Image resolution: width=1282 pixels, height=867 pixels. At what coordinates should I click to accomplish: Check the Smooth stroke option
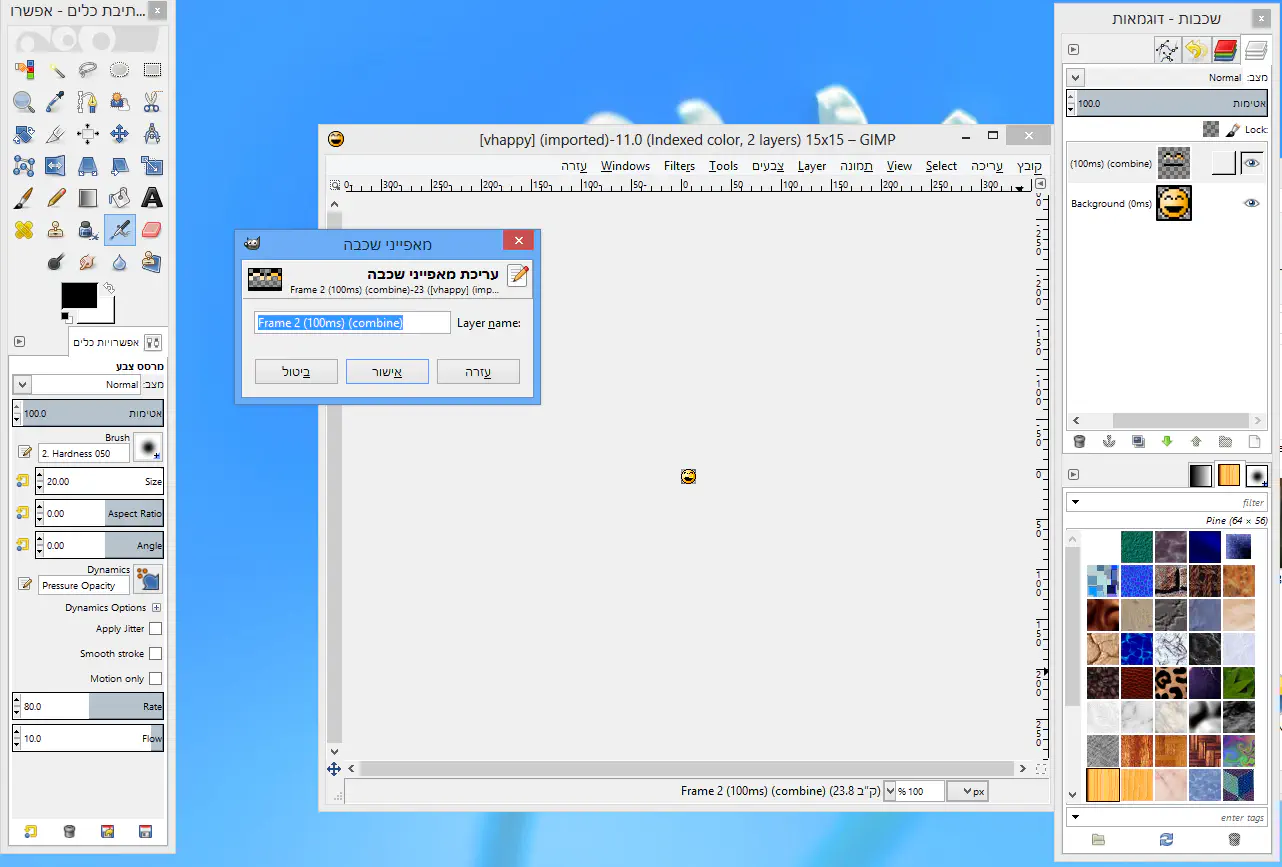click(155, 654)
